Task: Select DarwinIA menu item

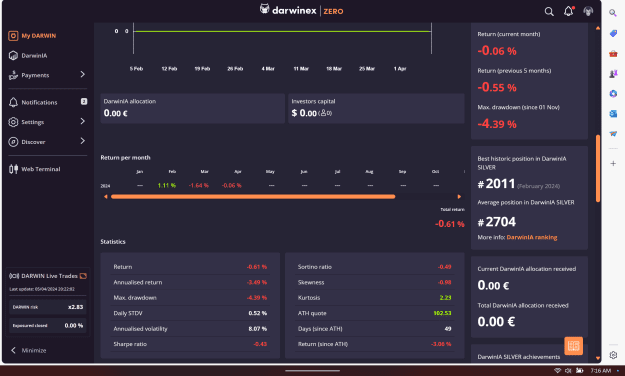Action: tap(34, 56)
